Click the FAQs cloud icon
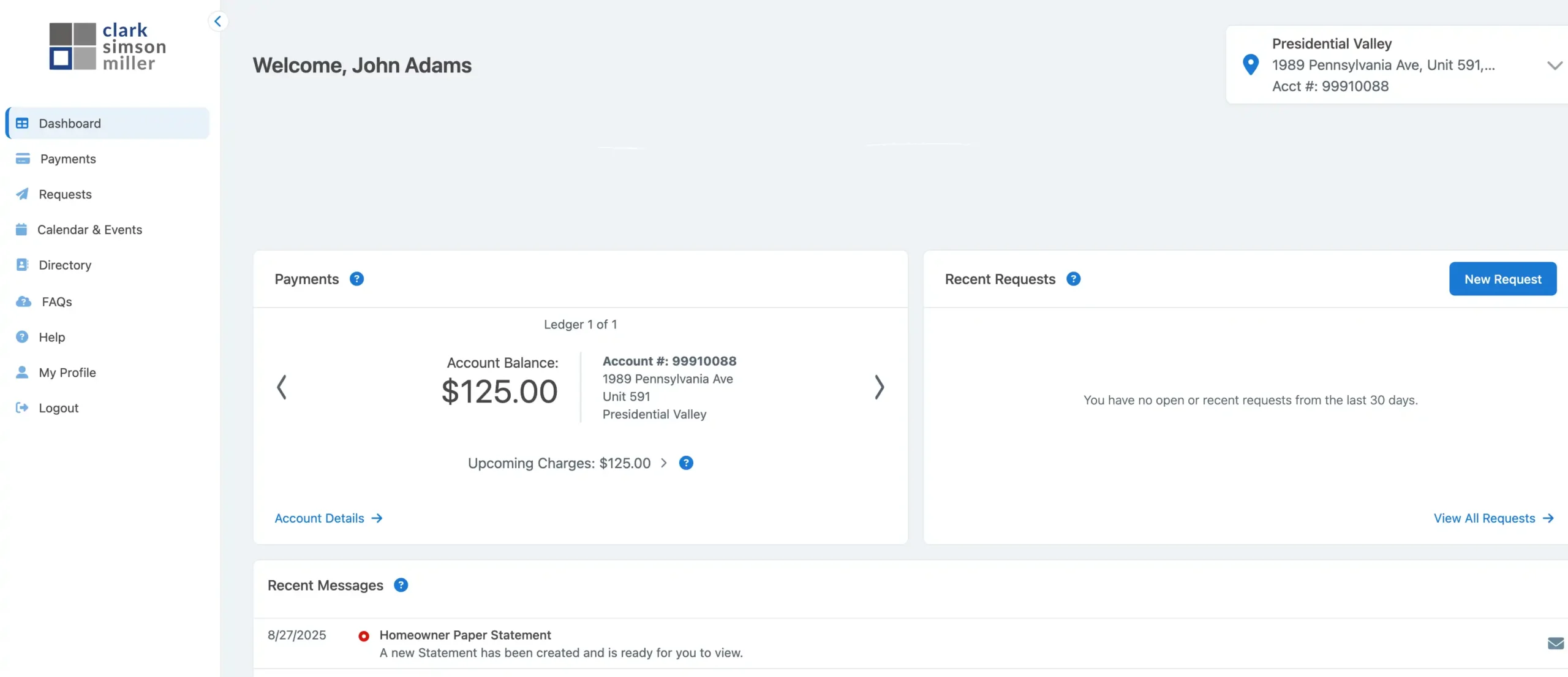The height and width of the screenshot is (677, 1568). (23, 301)
